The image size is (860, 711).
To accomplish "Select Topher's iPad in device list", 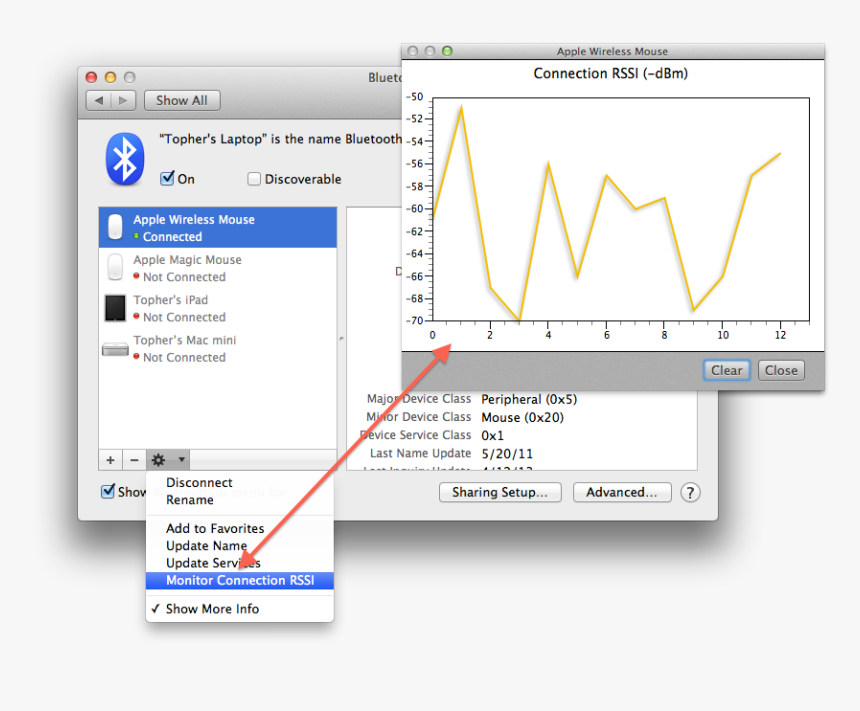I will (x=218, y=308).
